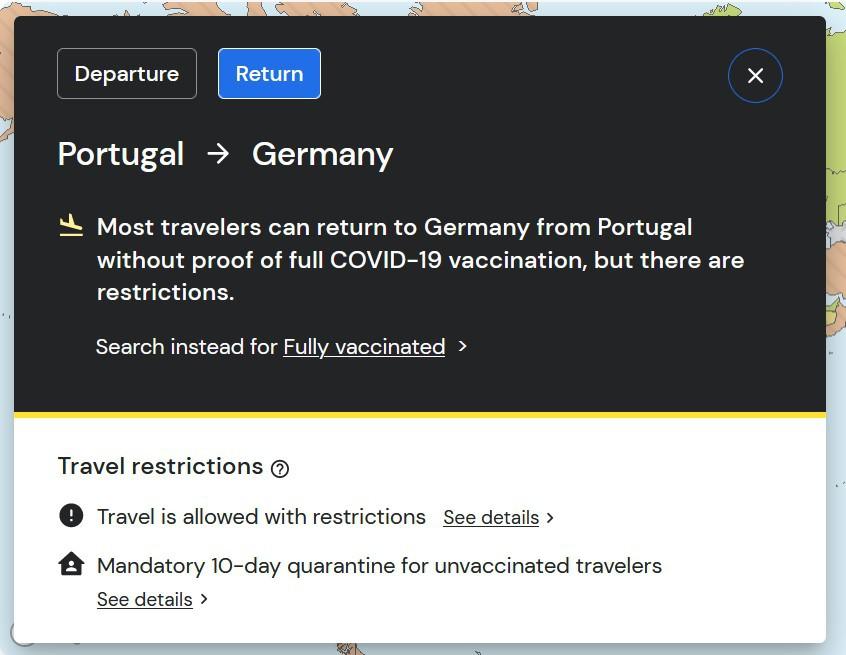Click the Portugal origin heading
The height and width of the screenshot is (655, 846).
pos(121,154)
